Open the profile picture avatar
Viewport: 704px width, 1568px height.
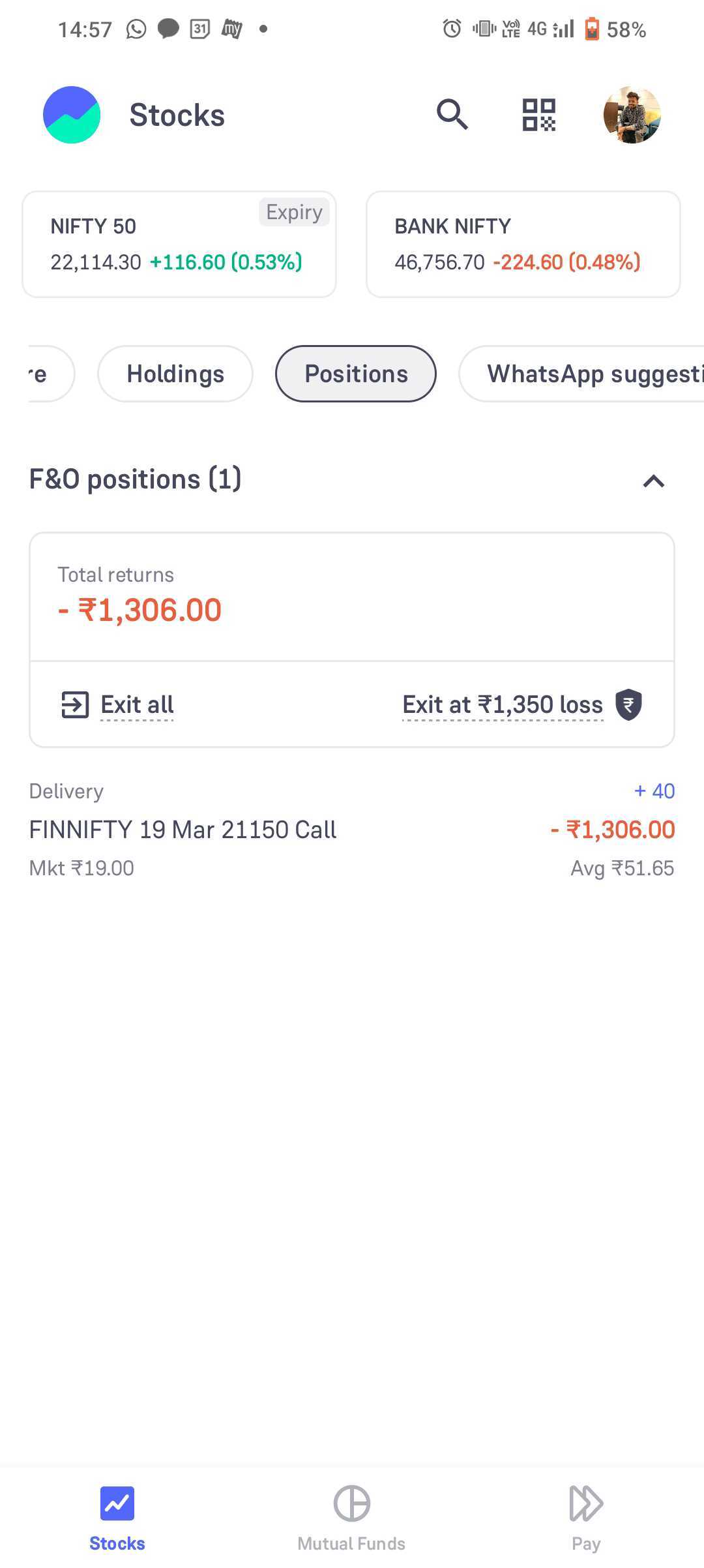632,115
